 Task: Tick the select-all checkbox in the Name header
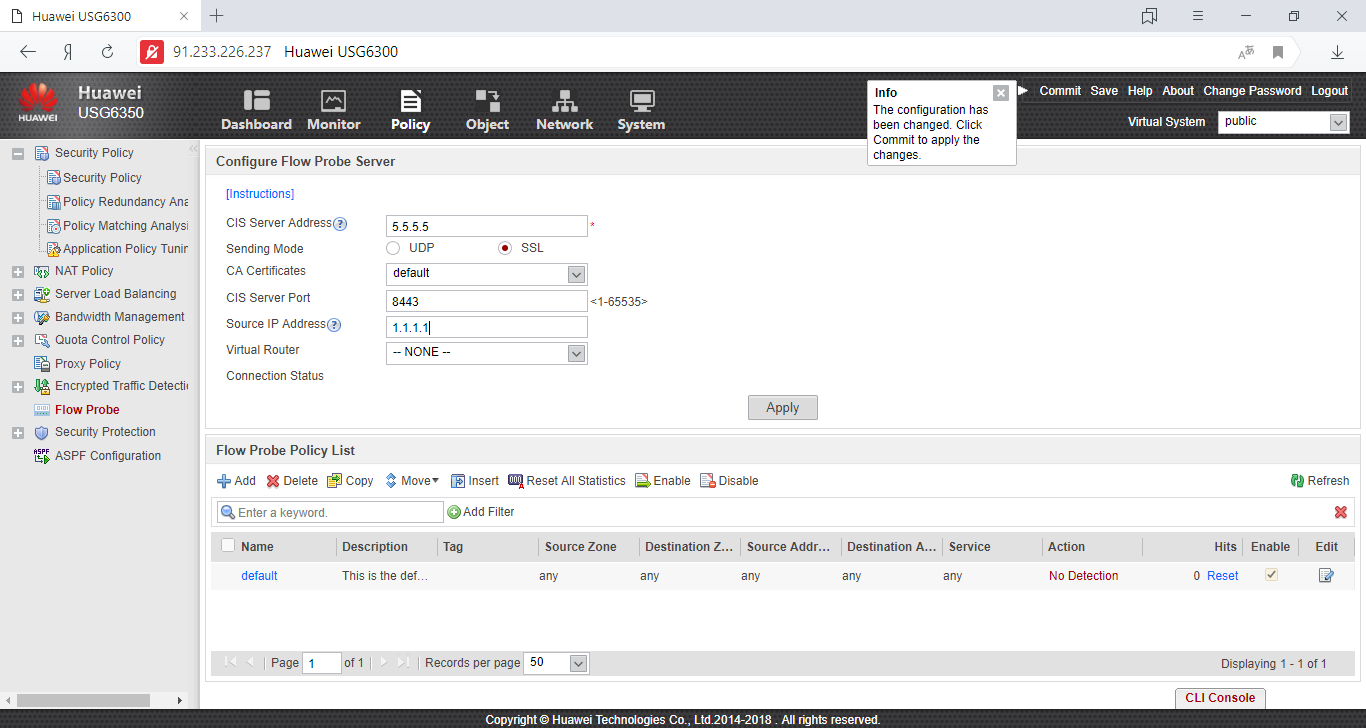(228, 546)
